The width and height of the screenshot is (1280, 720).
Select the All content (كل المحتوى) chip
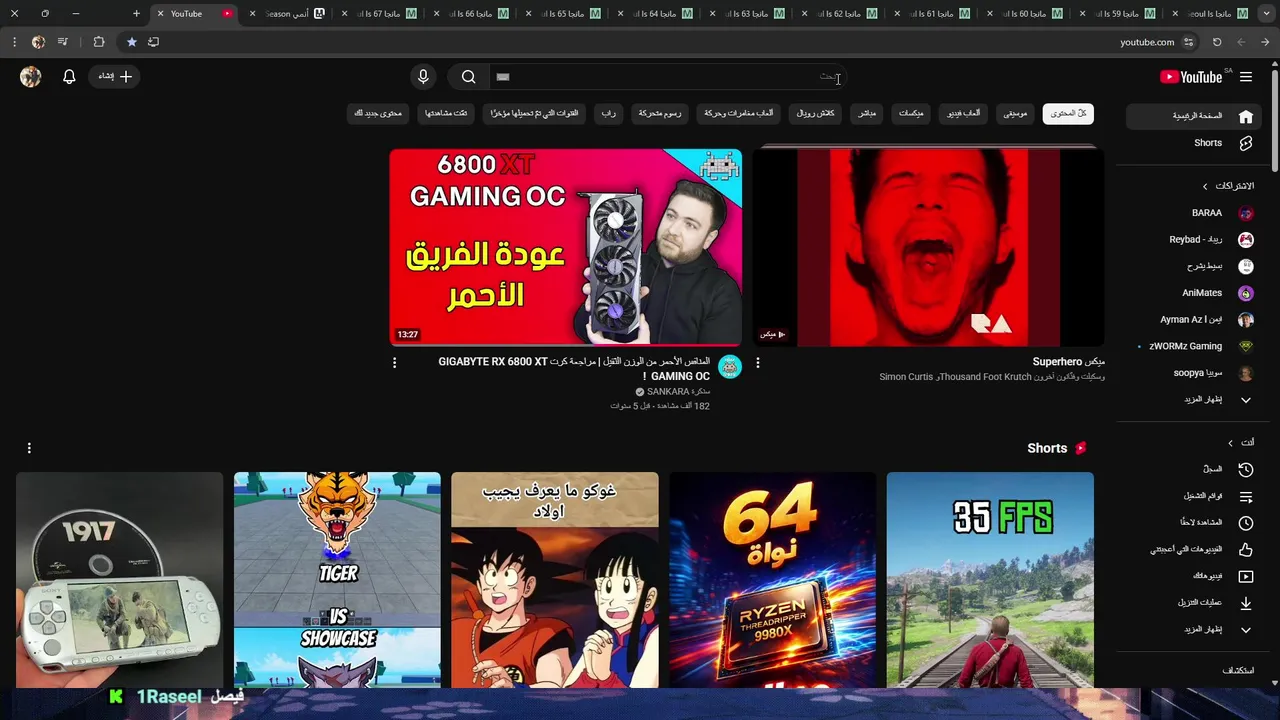click(x=1068, y=114)
